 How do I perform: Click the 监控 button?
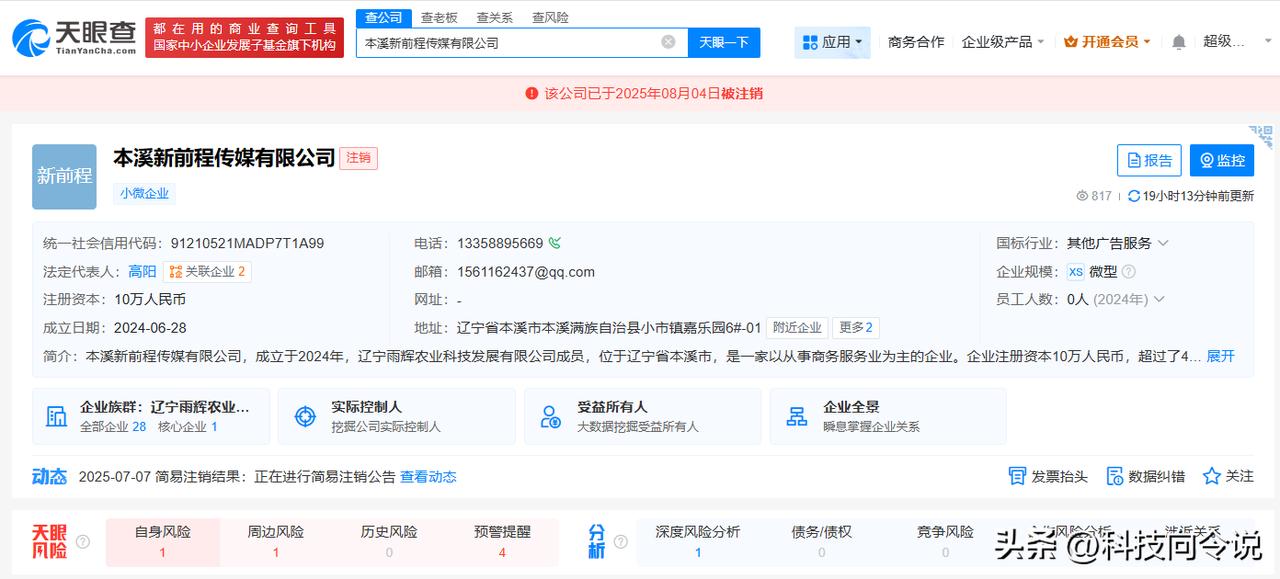[1222, 160]
